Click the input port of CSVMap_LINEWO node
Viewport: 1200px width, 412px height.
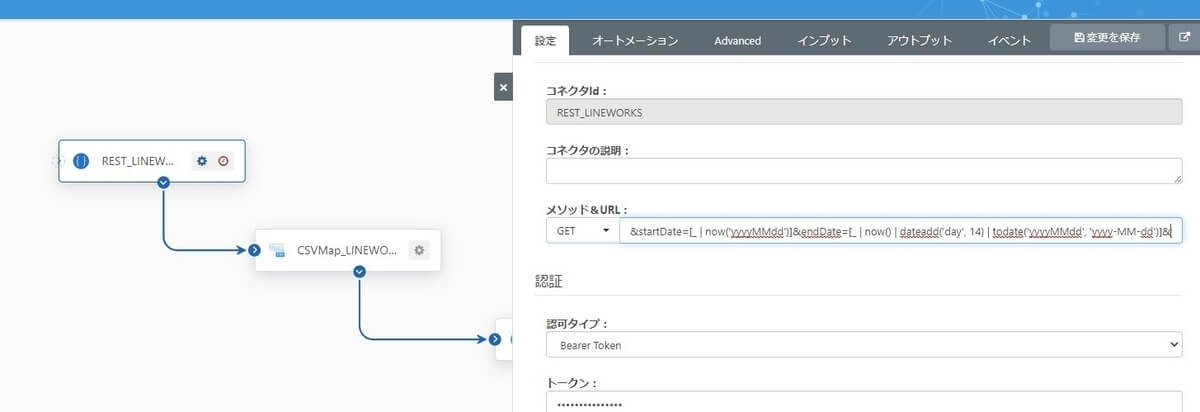(x=255, y=250)
